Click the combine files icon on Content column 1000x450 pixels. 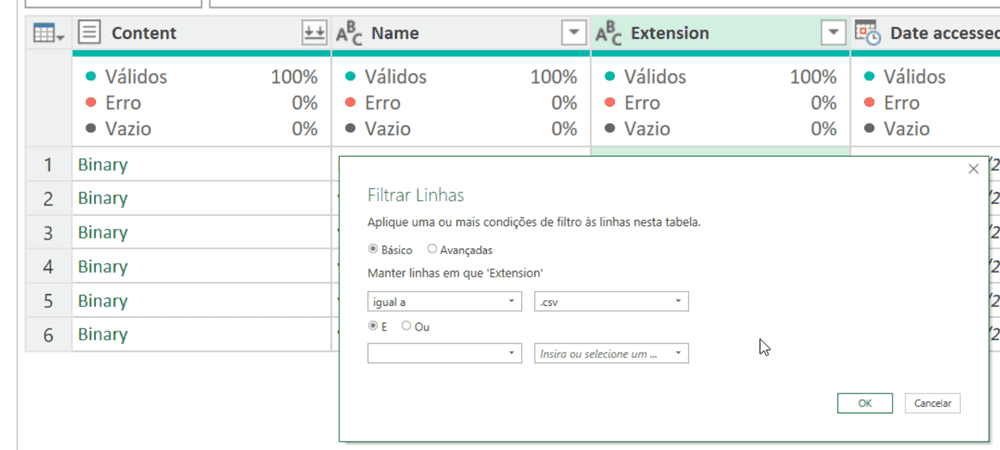[x=314, y=33]
